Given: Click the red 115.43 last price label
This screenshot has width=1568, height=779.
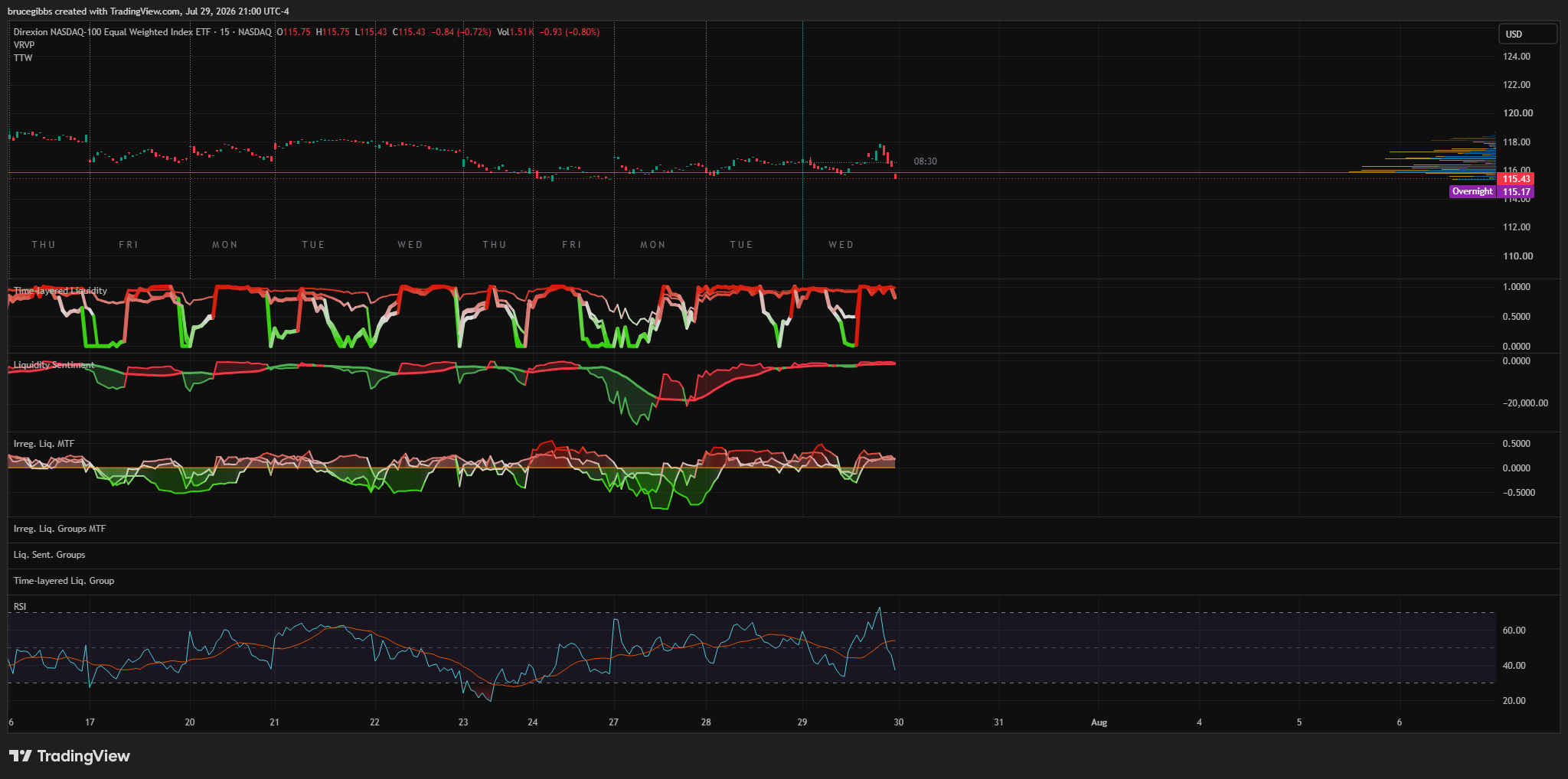Looking at the screenshot, I should 1515,179.
